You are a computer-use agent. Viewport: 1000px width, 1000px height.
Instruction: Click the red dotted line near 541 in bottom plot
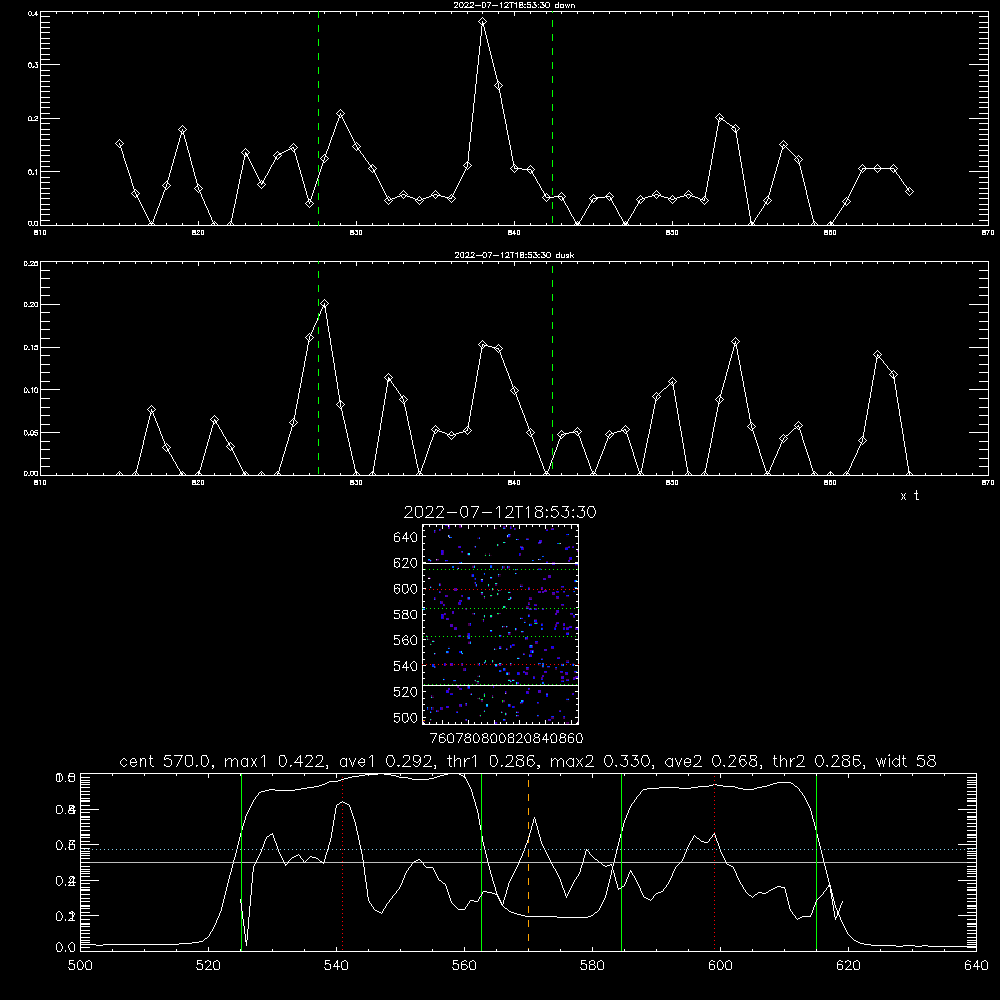pyautogui.click(x=342, y=861)
